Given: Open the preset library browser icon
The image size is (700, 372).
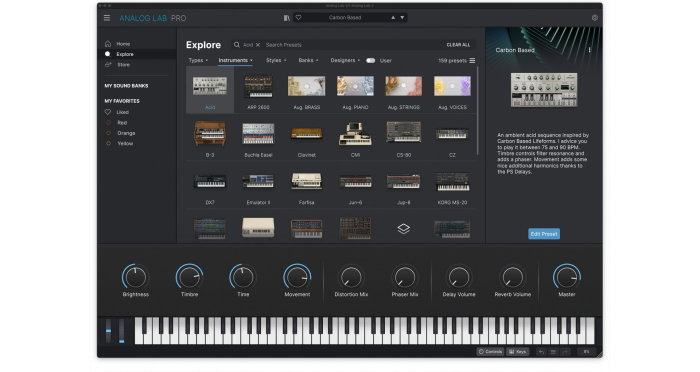Looking at the screenshot, I should [x=287, y=18].
